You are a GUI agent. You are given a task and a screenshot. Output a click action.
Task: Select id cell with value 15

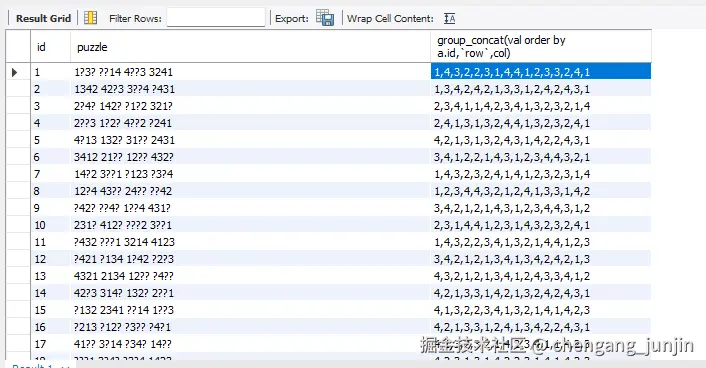[50, 310]
